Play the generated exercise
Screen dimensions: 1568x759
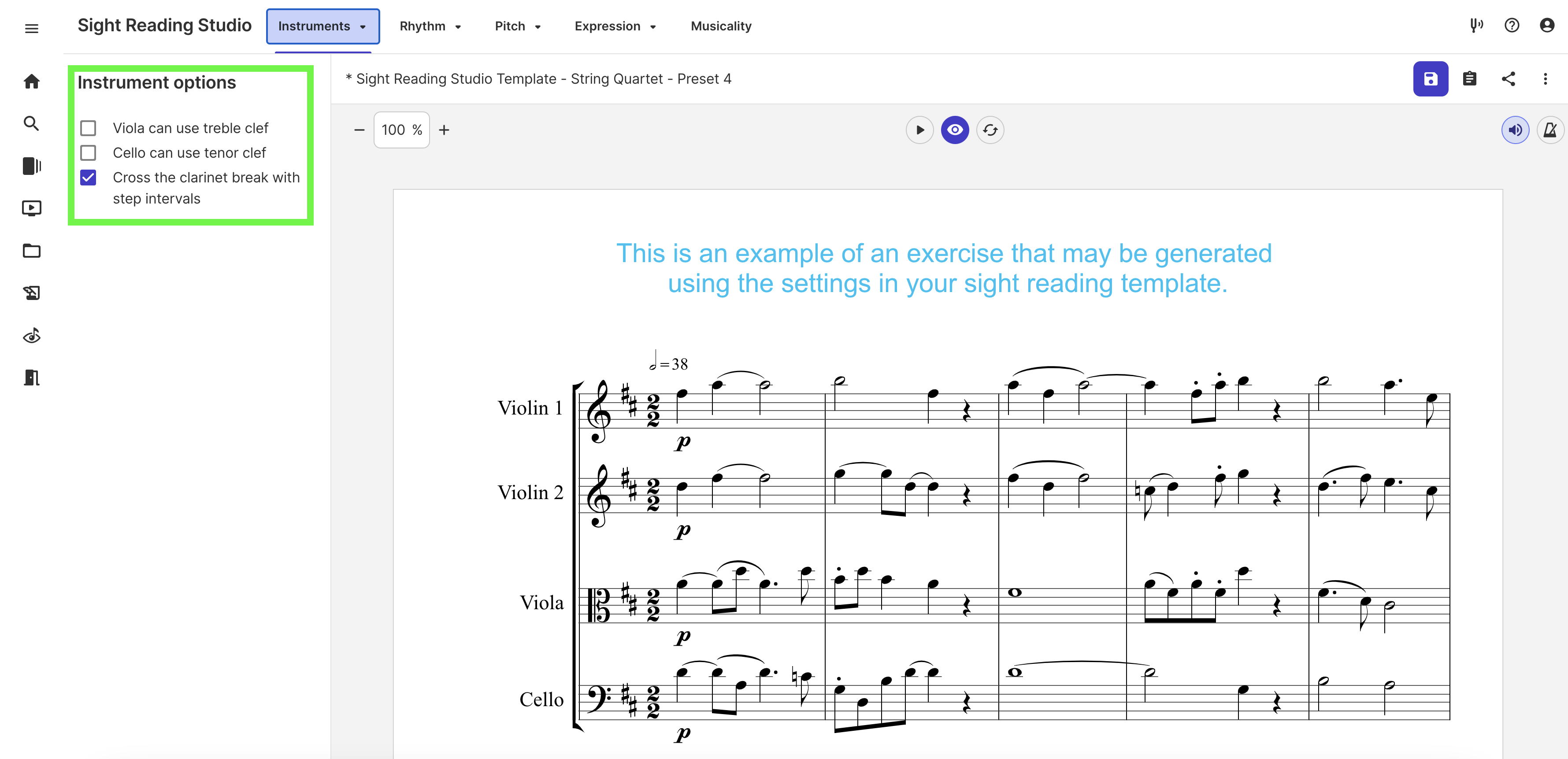pyautogui.click(x=920, y=130)
